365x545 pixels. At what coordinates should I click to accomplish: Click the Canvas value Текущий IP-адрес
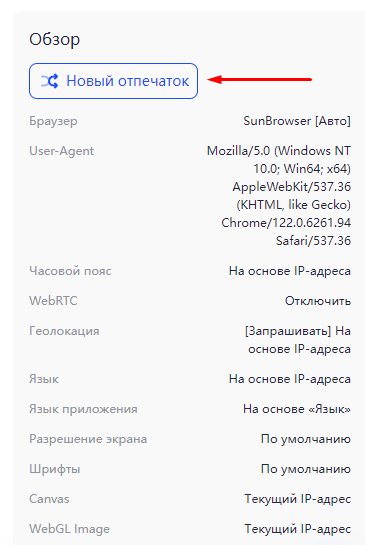point(298,499)
